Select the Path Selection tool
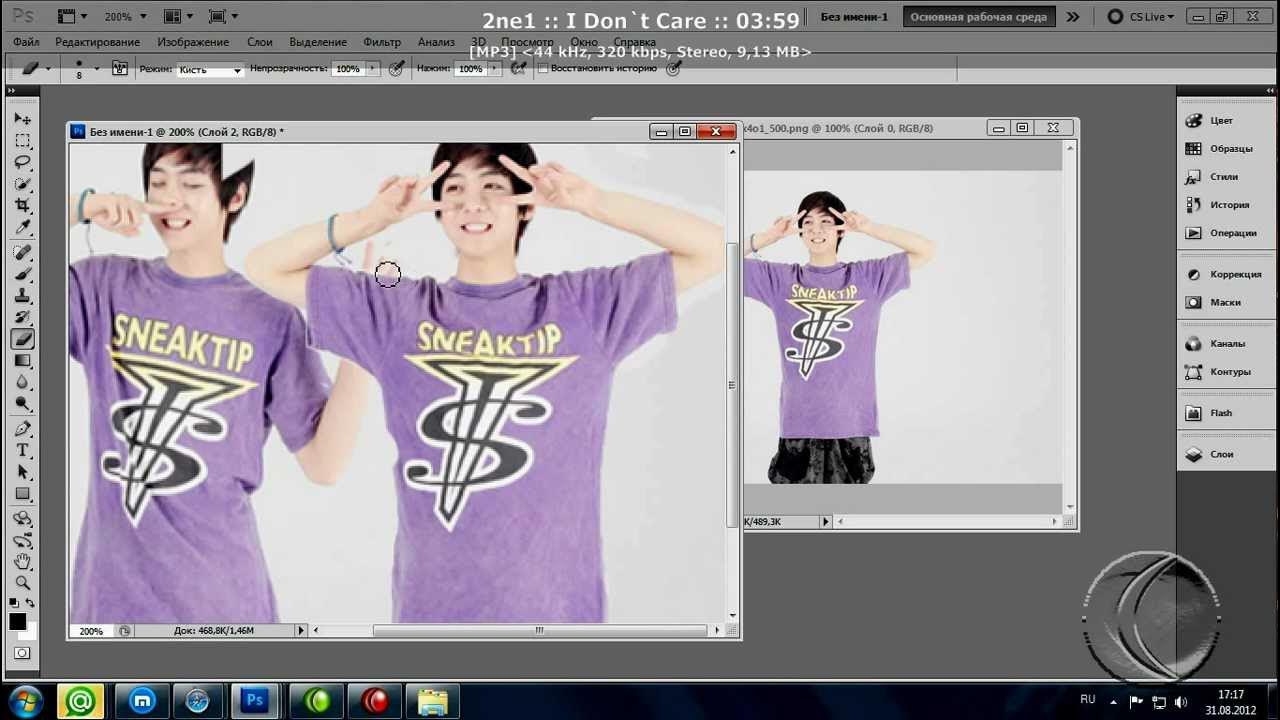The width and height of the screenshot is (1280, 720). 22,473
